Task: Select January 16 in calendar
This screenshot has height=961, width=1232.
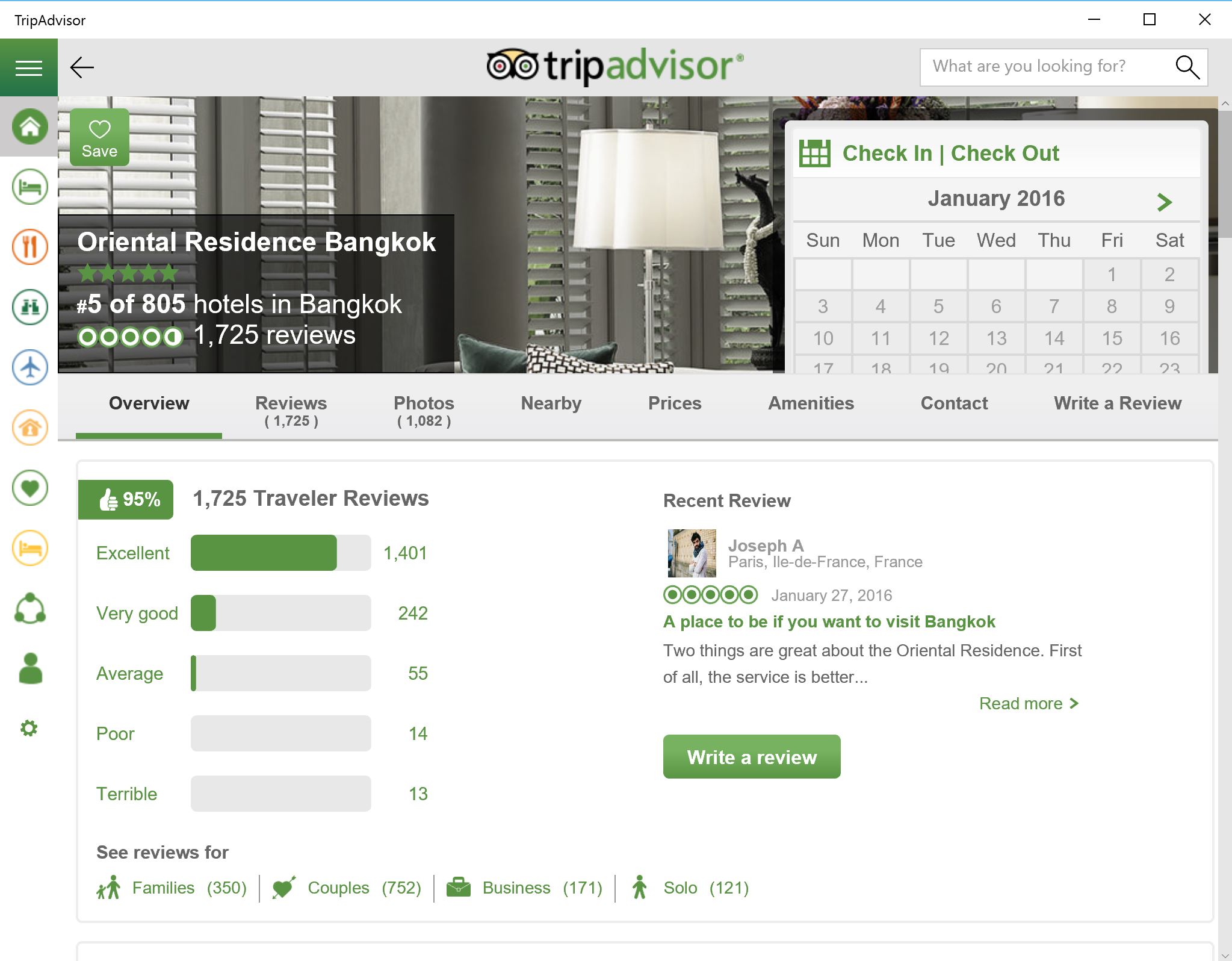Action: coord(1169,338)
